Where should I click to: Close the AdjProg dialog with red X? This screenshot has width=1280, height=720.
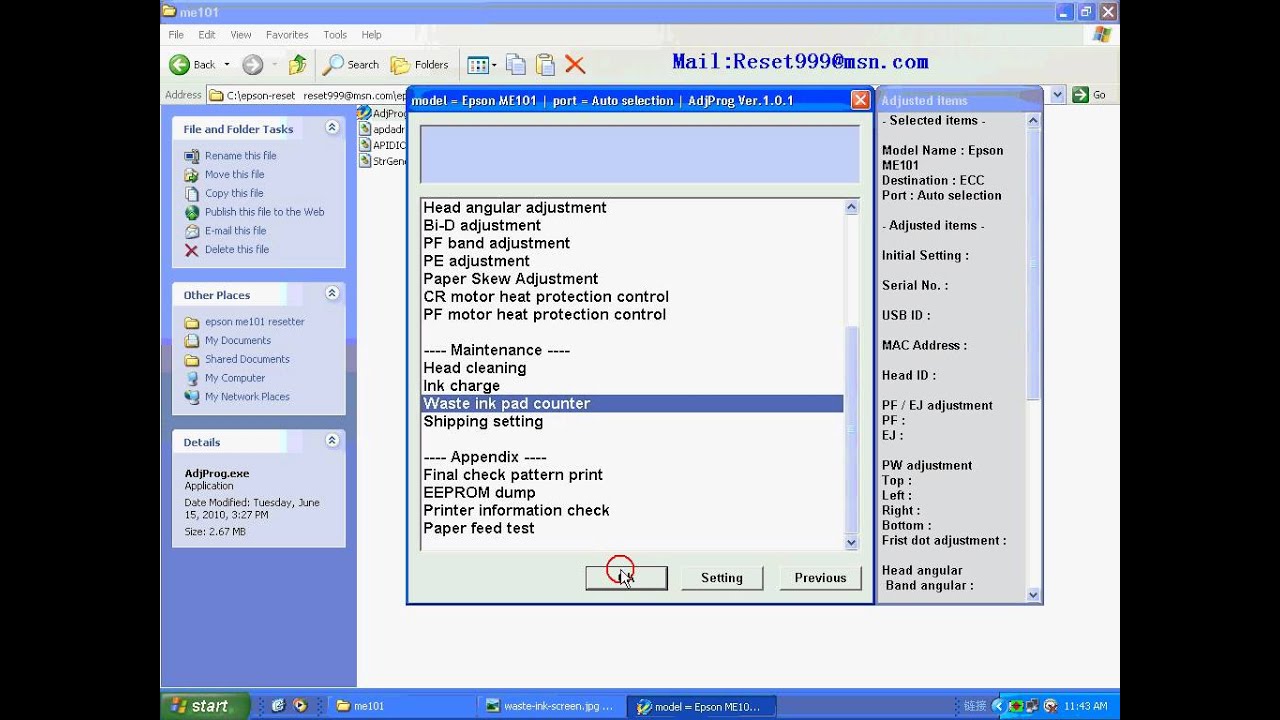(860, 100)
